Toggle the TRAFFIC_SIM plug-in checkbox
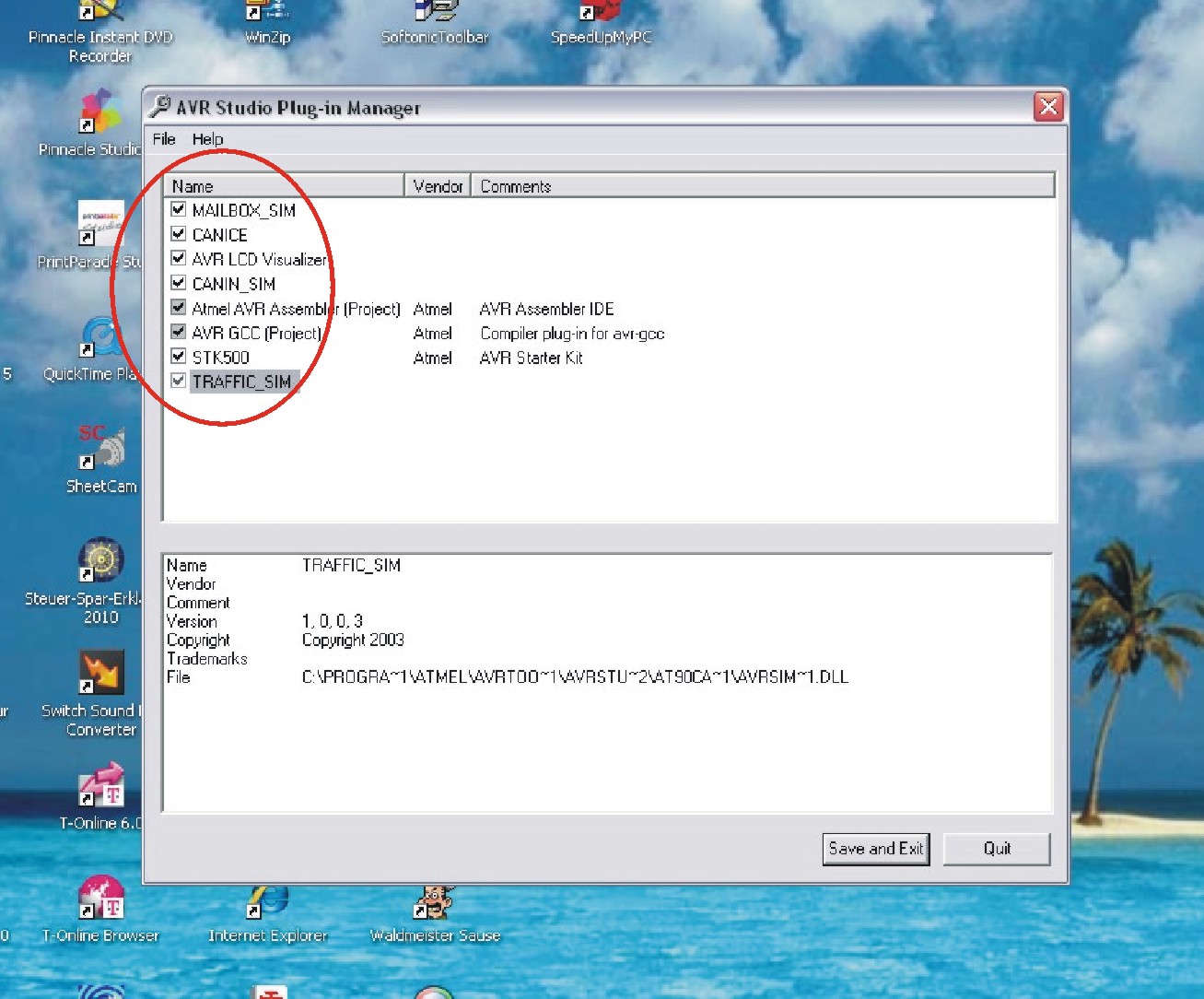 [179, 381]
